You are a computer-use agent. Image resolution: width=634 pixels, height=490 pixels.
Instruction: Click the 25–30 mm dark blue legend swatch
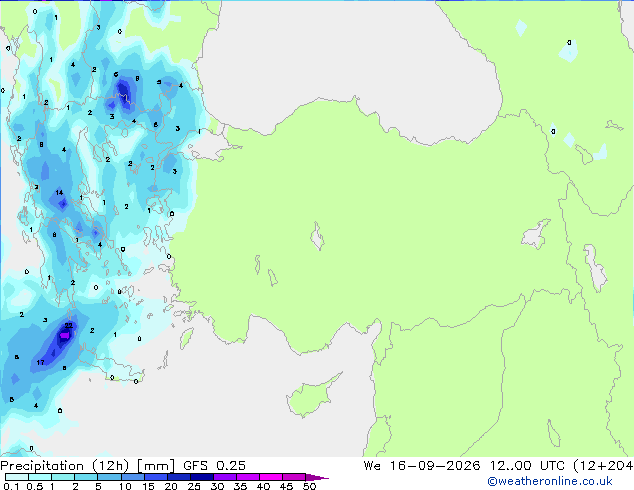[x=202, y=477]
